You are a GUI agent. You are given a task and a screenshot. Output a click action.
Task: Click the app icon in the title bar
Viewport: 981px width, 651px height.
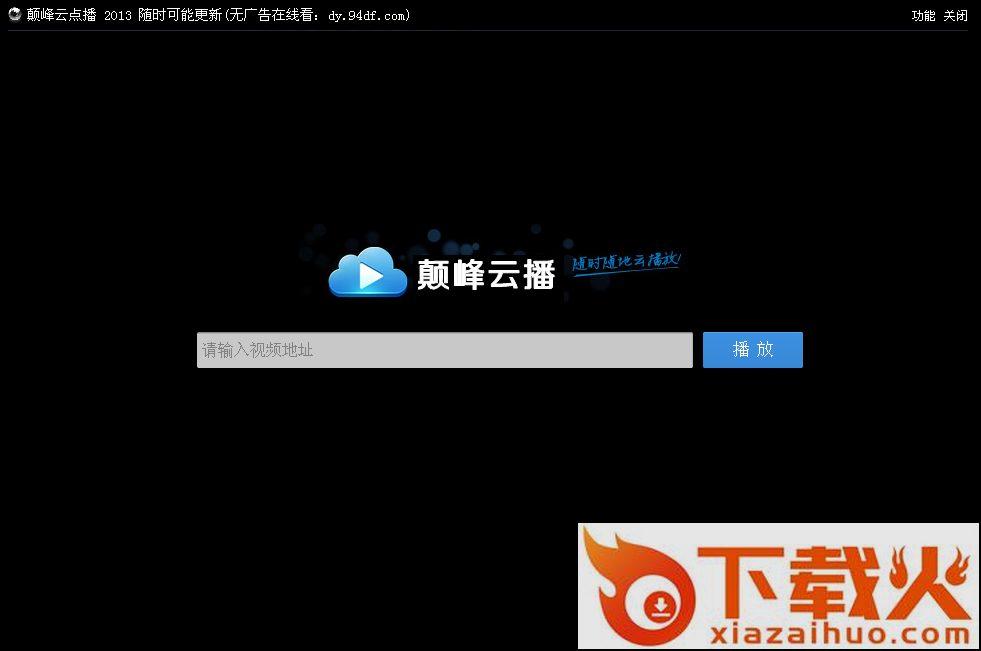pyautogui.click(x=14, y=14)
